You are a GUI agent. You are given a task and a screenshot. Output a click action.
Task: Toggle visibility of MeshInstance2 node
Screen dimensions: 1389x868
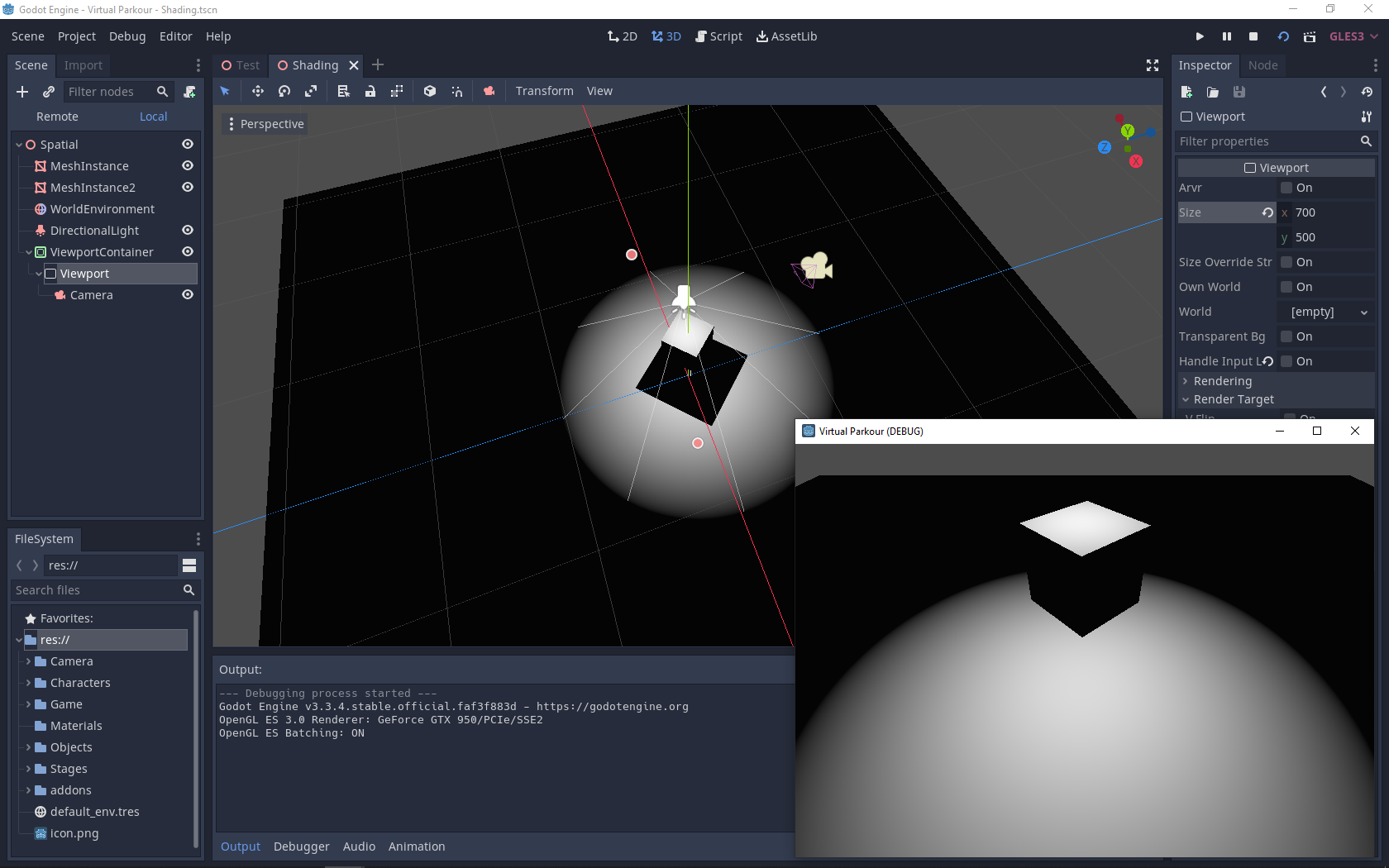[x=188, y=187]
